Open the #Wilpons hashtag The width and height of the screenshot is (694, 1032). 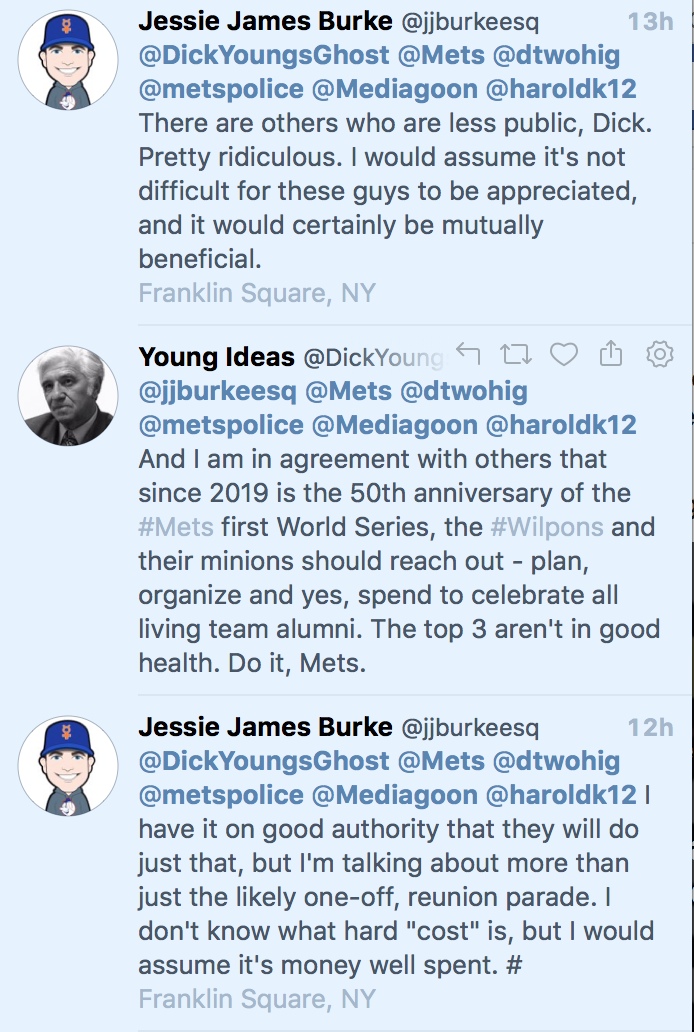click(x=549, y=526)
